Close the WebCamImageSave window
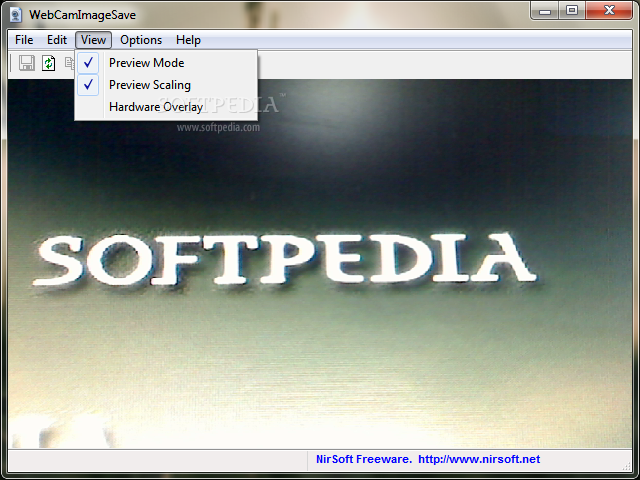 coord(609,11)
